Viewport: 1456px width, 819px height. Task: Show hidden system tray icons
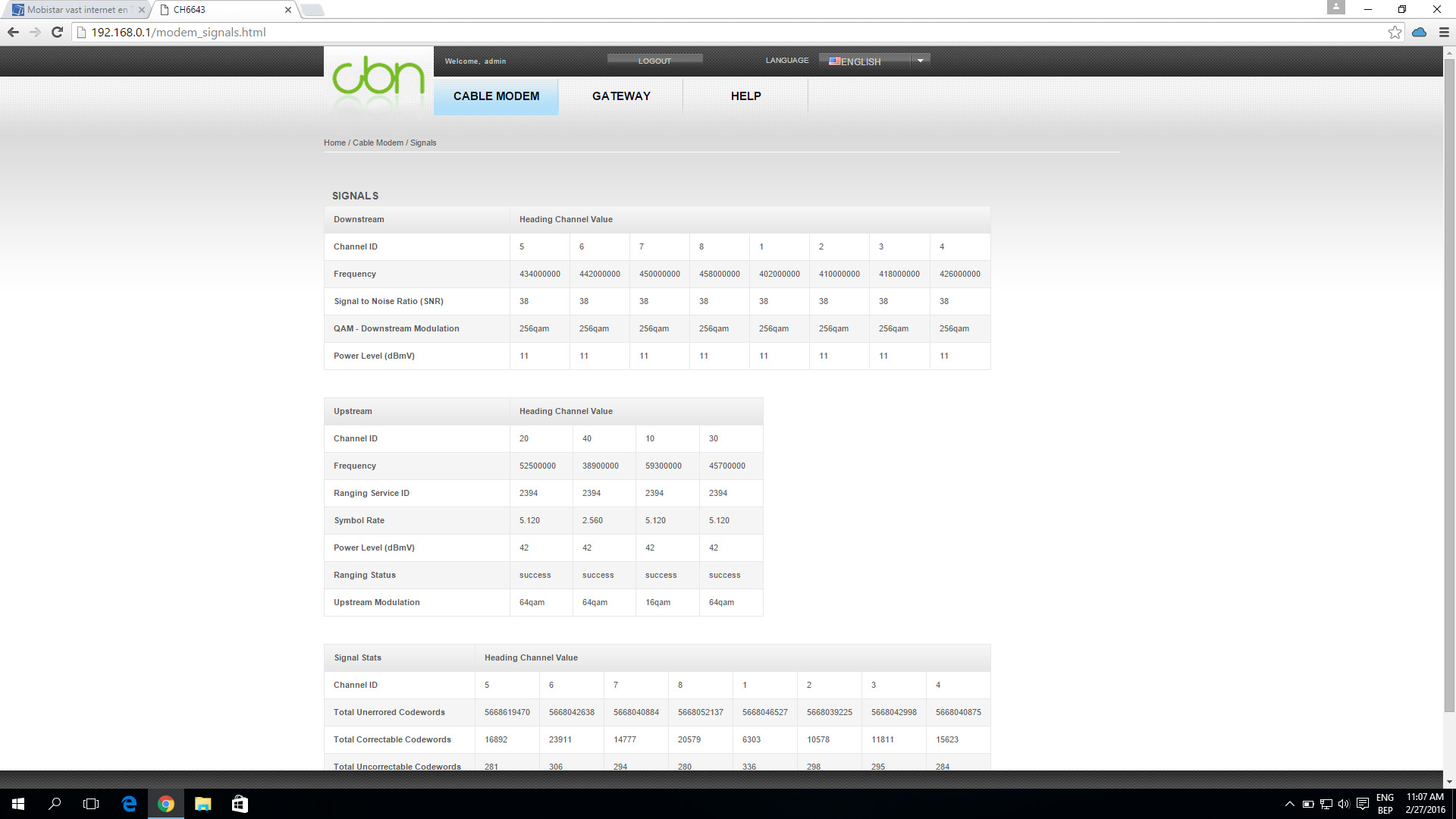pos(1289,804)
